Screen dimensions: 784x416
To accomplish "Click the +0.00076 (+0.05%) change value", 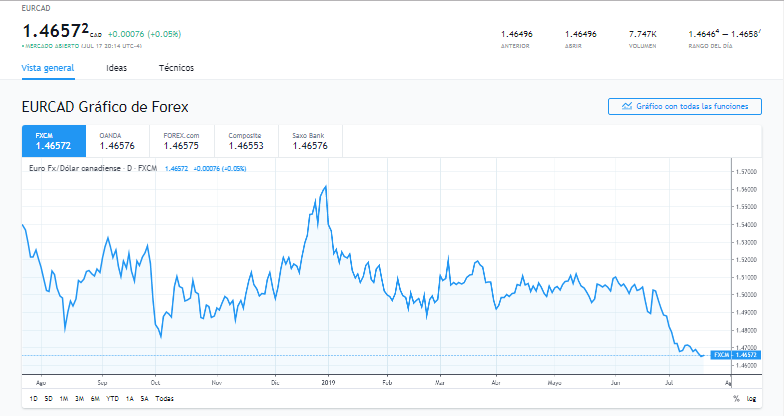I will pos(144,34).
